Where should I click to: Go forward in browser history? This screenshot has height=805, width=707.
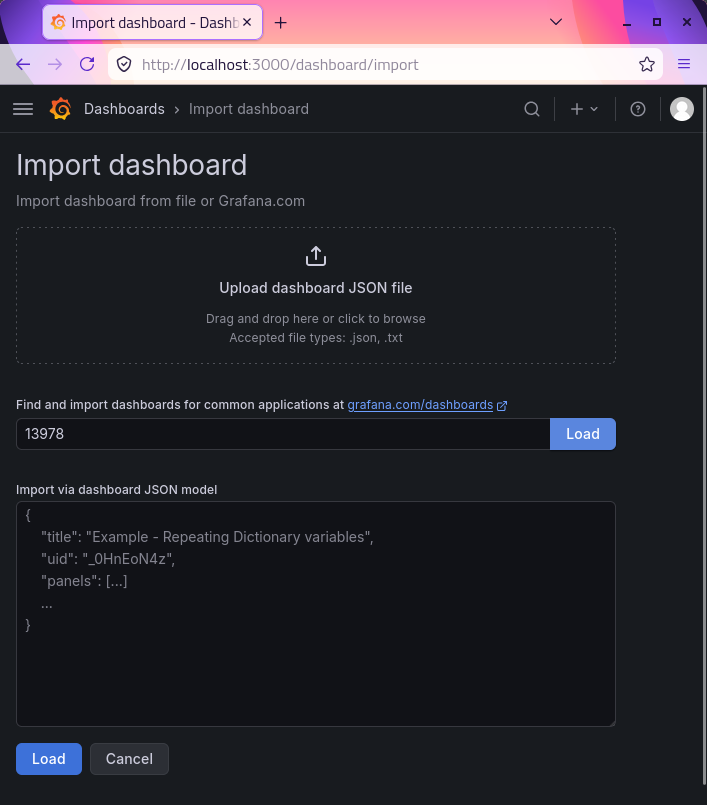click(x=55, y=64)
